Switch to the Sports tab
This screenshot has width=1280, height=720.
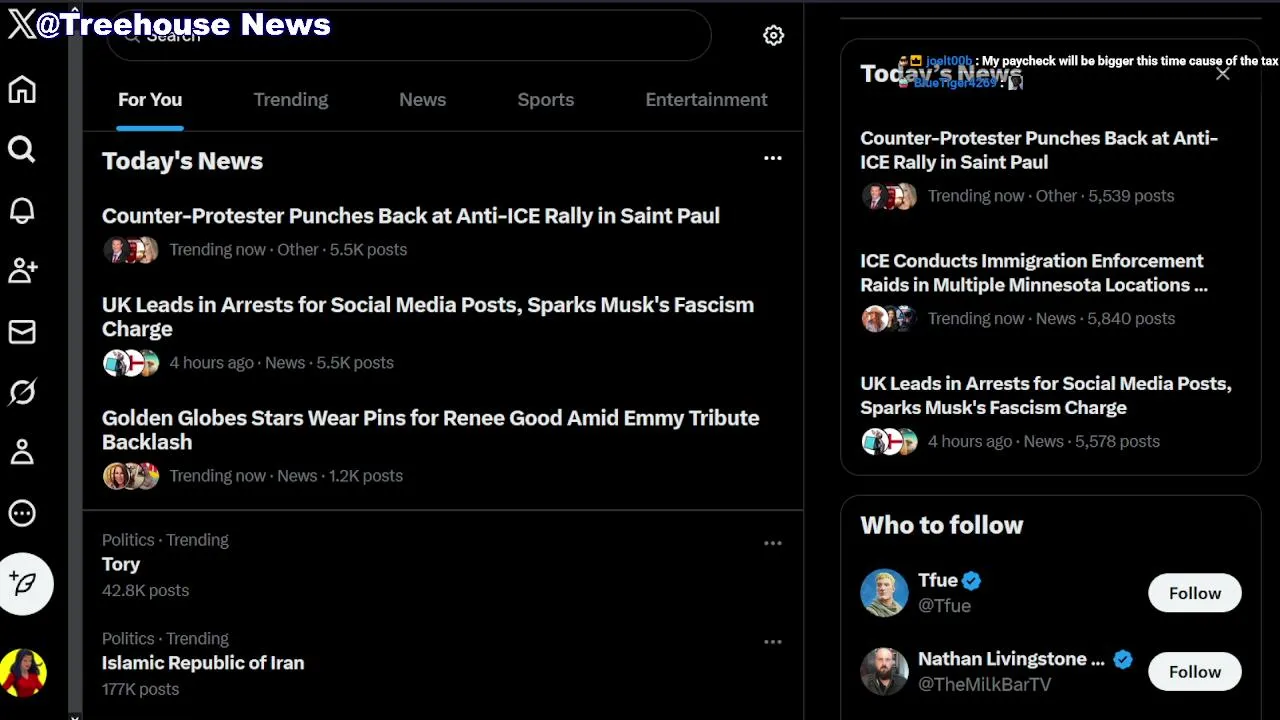pos(545,100)
